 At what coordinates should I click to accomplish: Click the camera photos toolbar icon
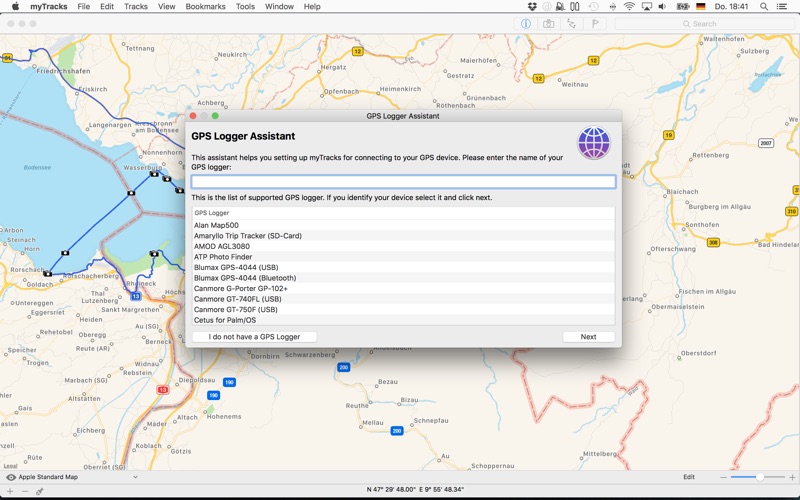(x=548, y=23)
